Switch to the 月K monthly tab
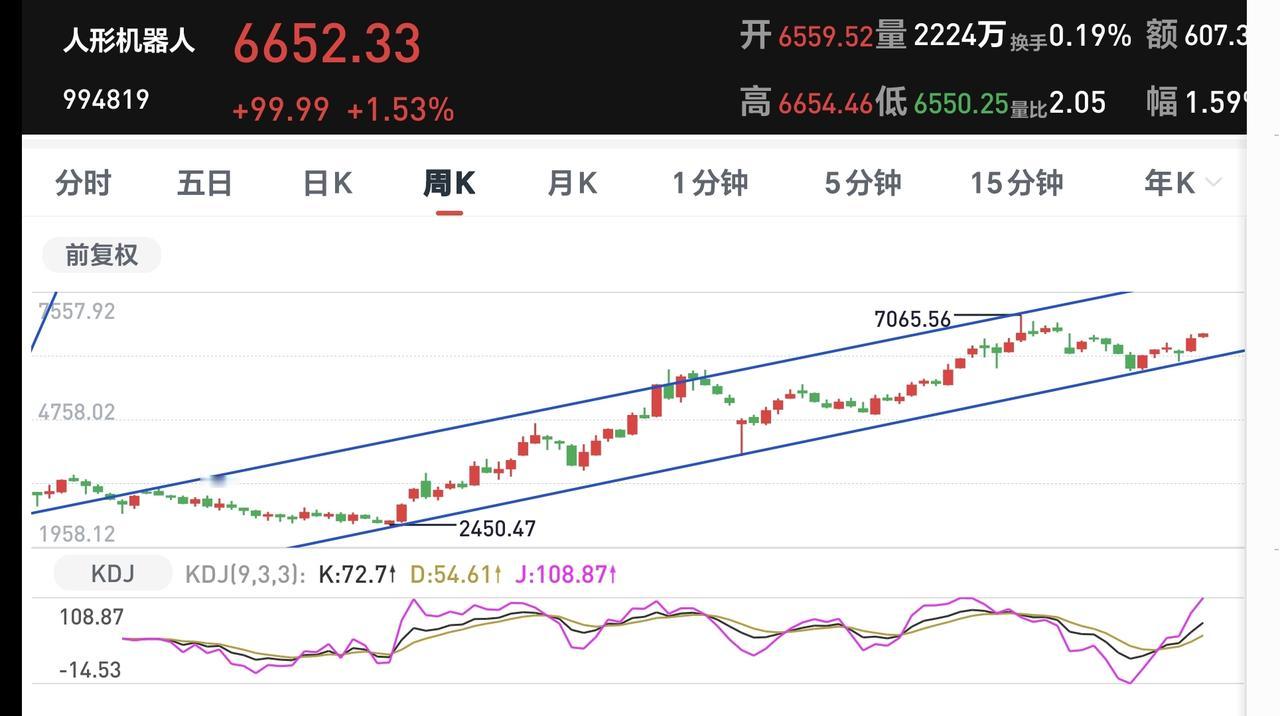Image resolution: width=1280 pixels, height=716 pixels. point(572,183)
